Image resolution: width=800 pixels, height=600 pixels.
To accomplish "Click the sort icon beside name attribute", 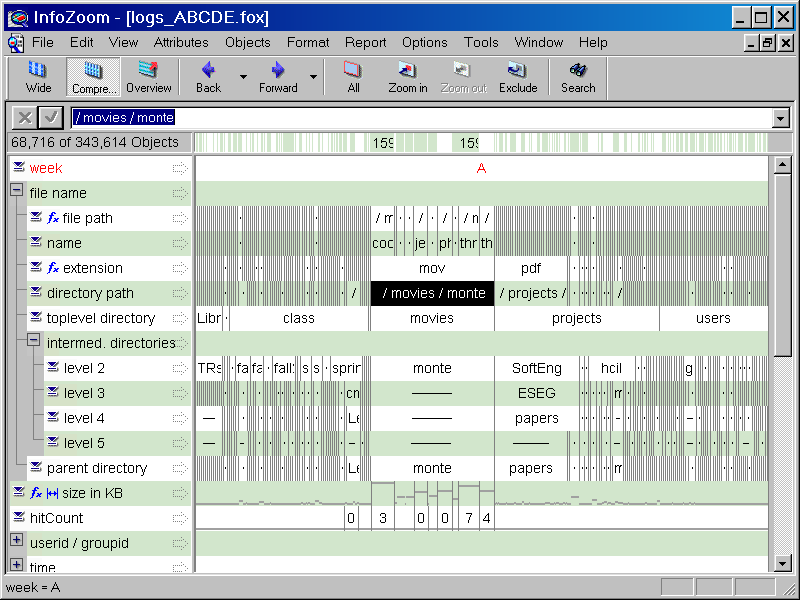I will coord(36,241).
